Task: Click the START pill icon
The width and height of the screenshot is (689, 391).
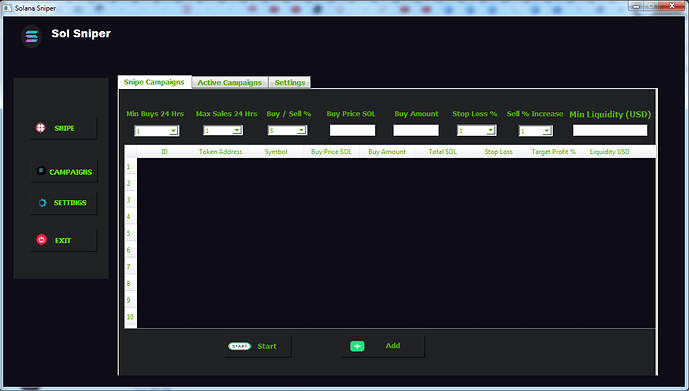Action: 239,346
